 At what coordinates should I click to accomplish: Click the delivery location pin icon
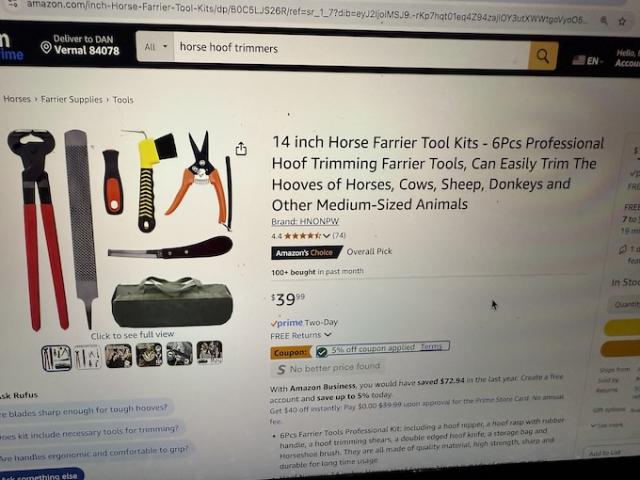46,48
